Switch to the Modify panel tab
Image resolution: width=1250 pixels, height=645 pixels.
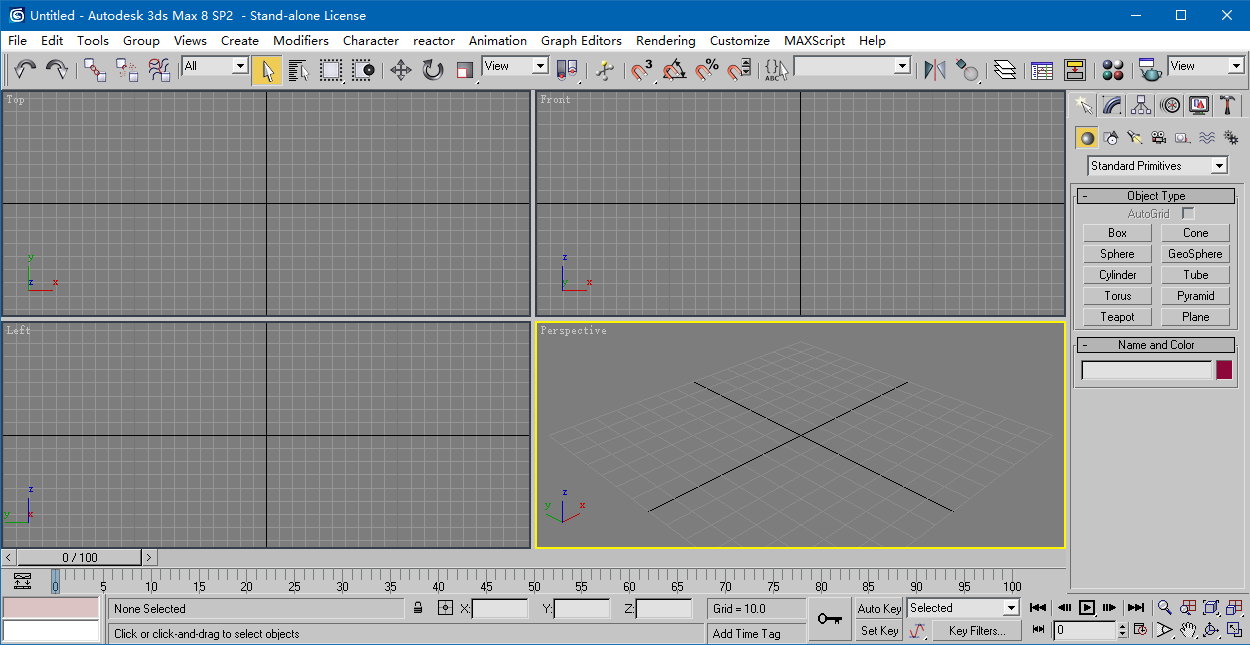click(x=1112, y=105)
